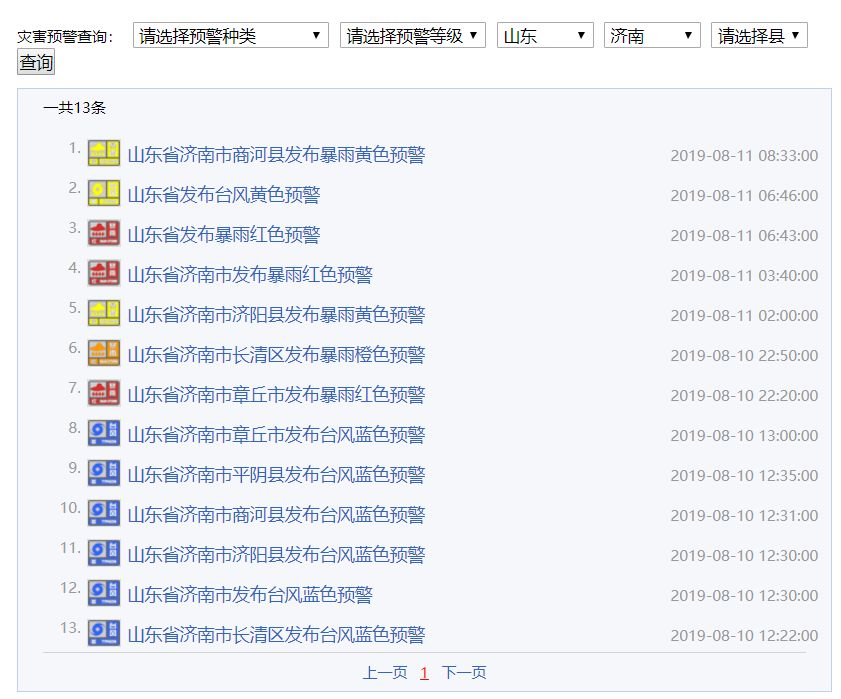Viewport: 841px width, 699px height.
Task: Click typhoon blue icon in item 13
Action: (x=104, y=633)
